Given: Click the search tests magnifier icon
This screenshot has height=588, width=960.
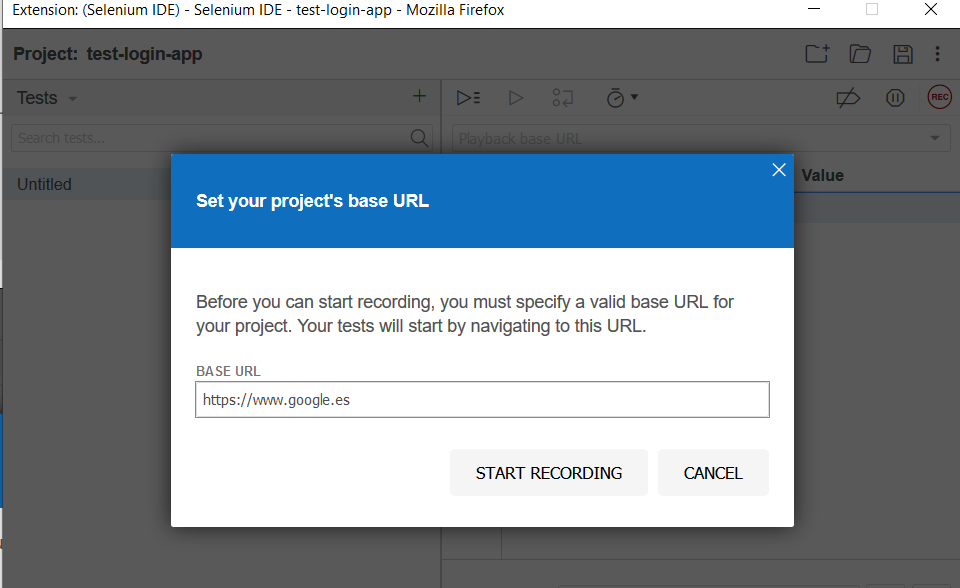Looking at the screenshot, I should click(419, 138).
